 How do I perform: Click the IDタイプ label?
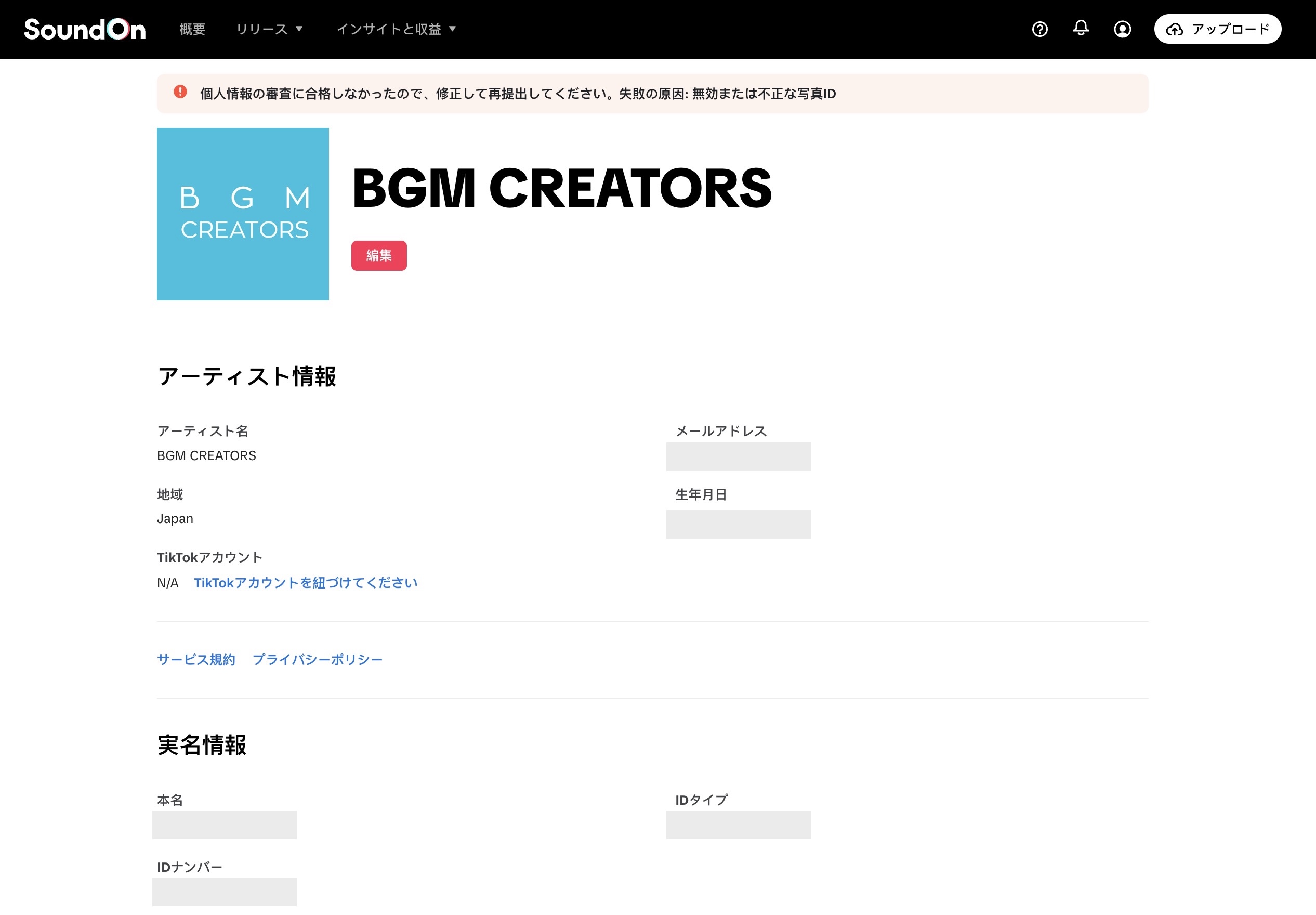(702, 800)
